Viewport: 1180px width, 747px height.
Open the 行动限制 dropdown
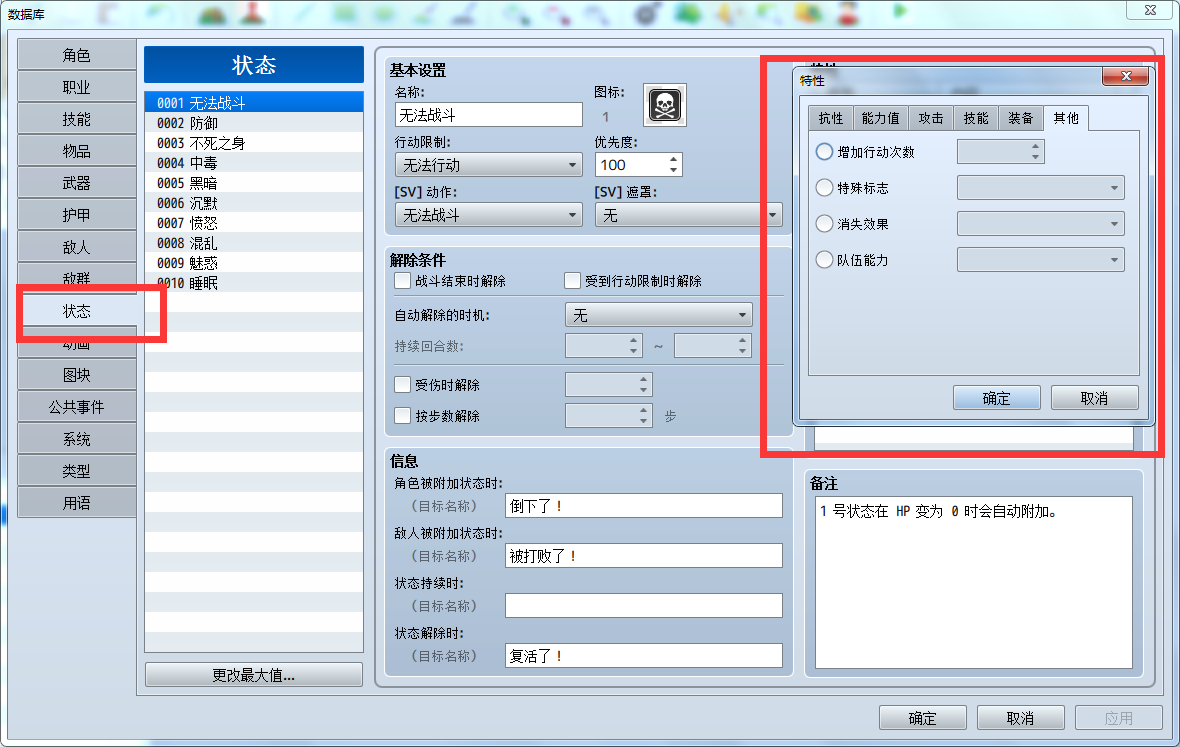(x=488, y=165)
